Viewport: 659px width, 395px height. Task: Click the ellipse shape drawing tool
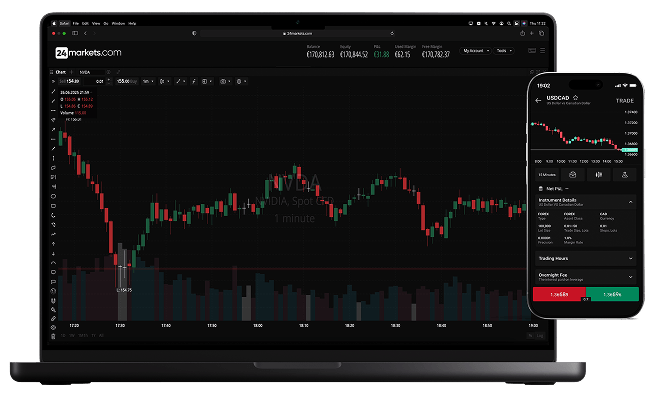pyautogui.click(x=53, y=196)
